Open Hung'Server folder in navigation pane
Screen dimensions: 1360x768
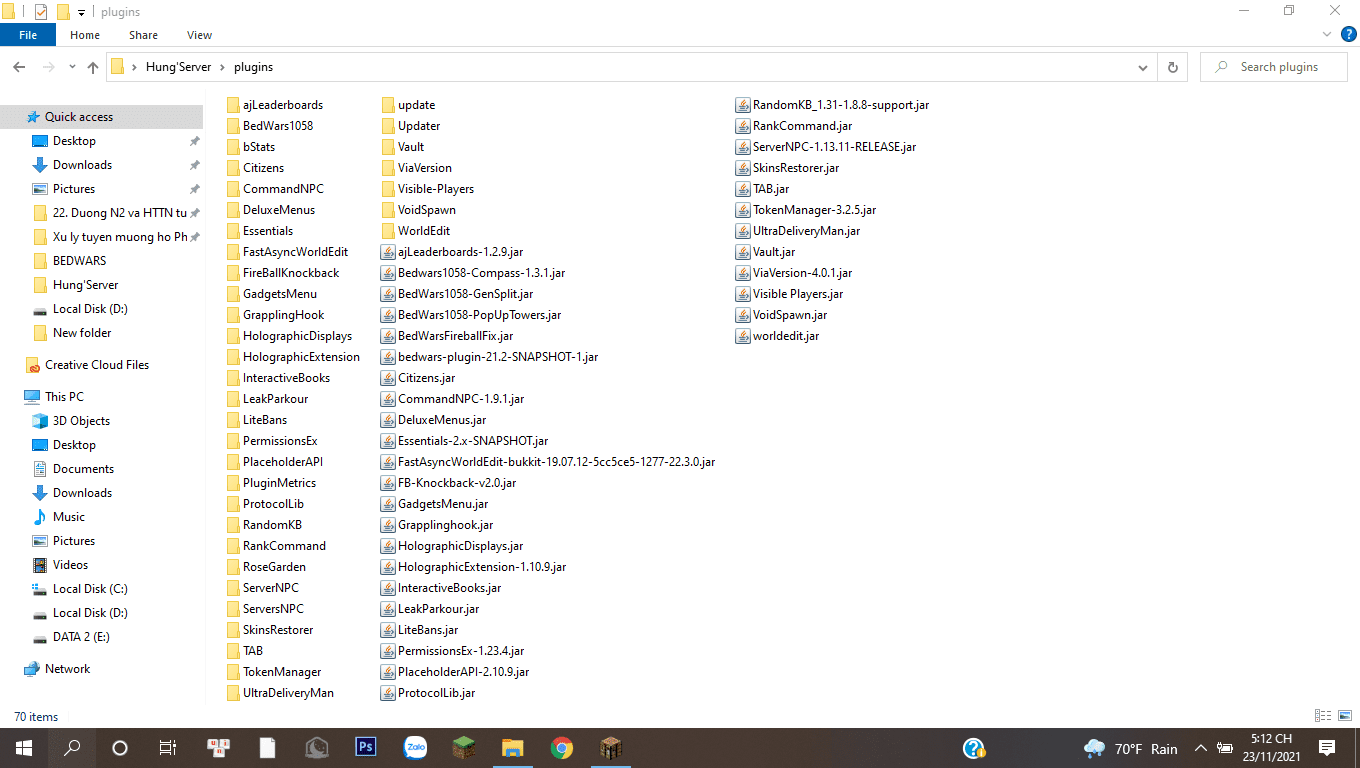click(85, 285)
